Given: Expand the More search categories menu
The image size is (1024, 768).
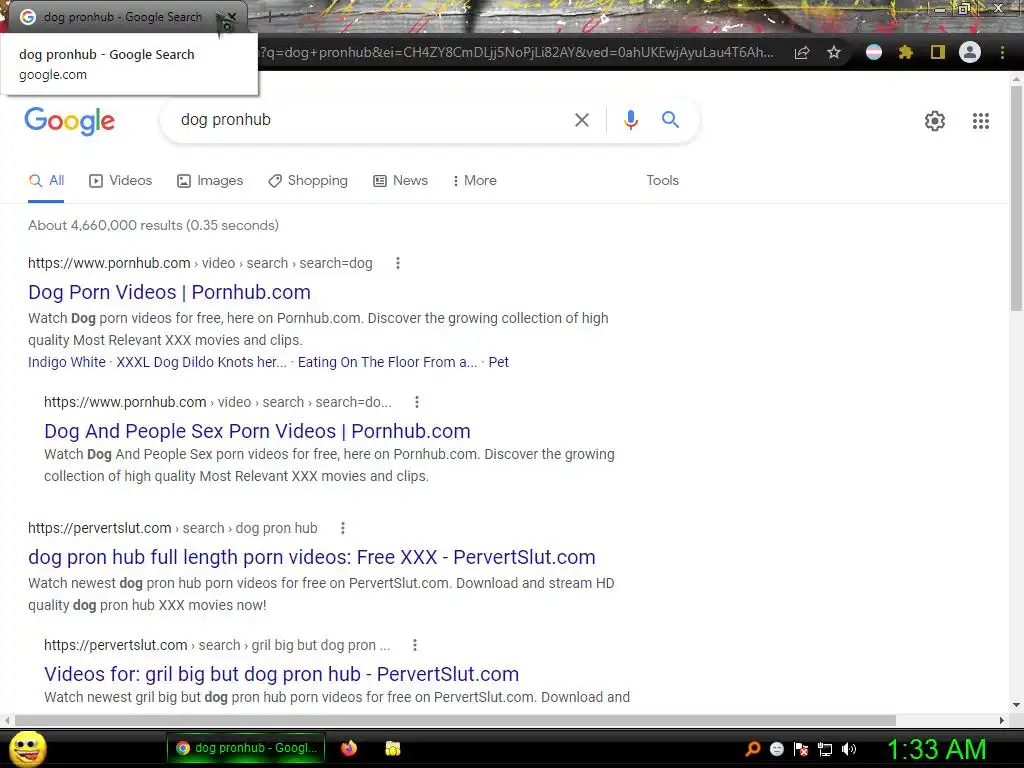Looking at the screenshot, I should pyautogui.click(x=475, y=181).
